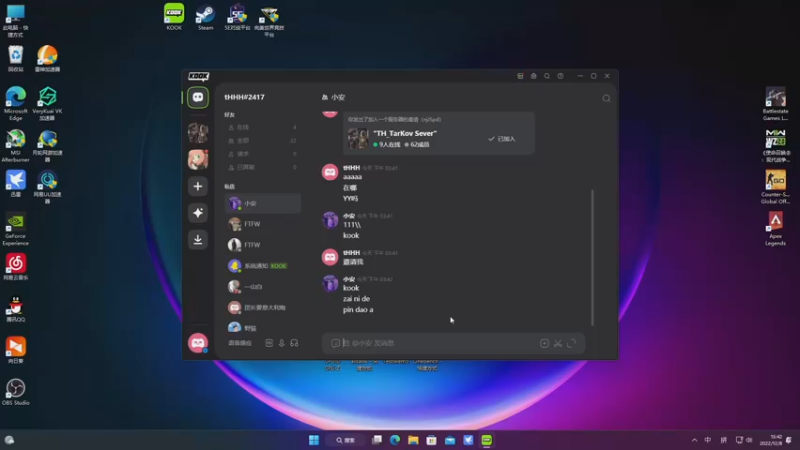Click the Windows Start button on taskbar
800x450 pixels.
pos(314,440)
